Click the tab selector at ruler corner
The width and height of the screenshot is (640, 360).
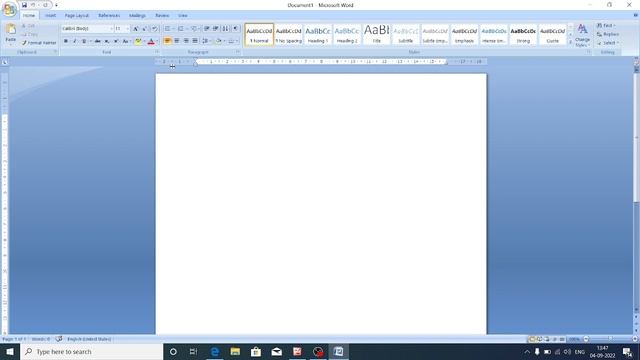click(x=4, y=62)
